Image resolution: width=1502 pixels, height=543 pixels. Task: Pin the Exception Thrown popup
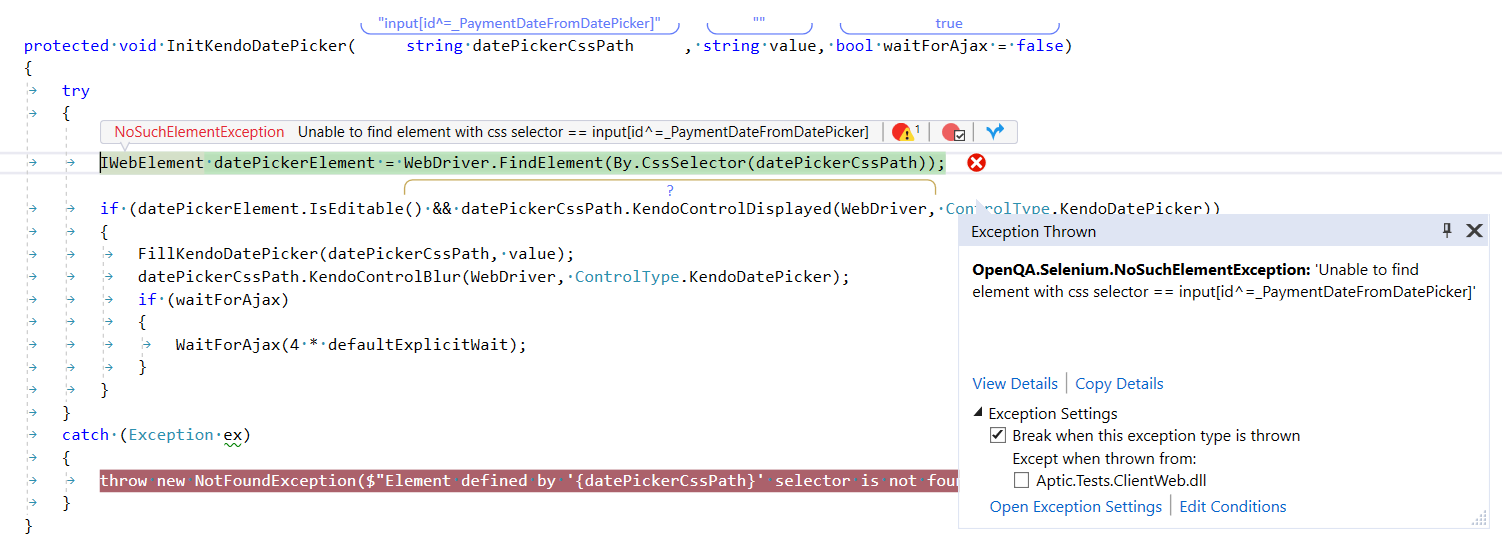[1447, 231]
